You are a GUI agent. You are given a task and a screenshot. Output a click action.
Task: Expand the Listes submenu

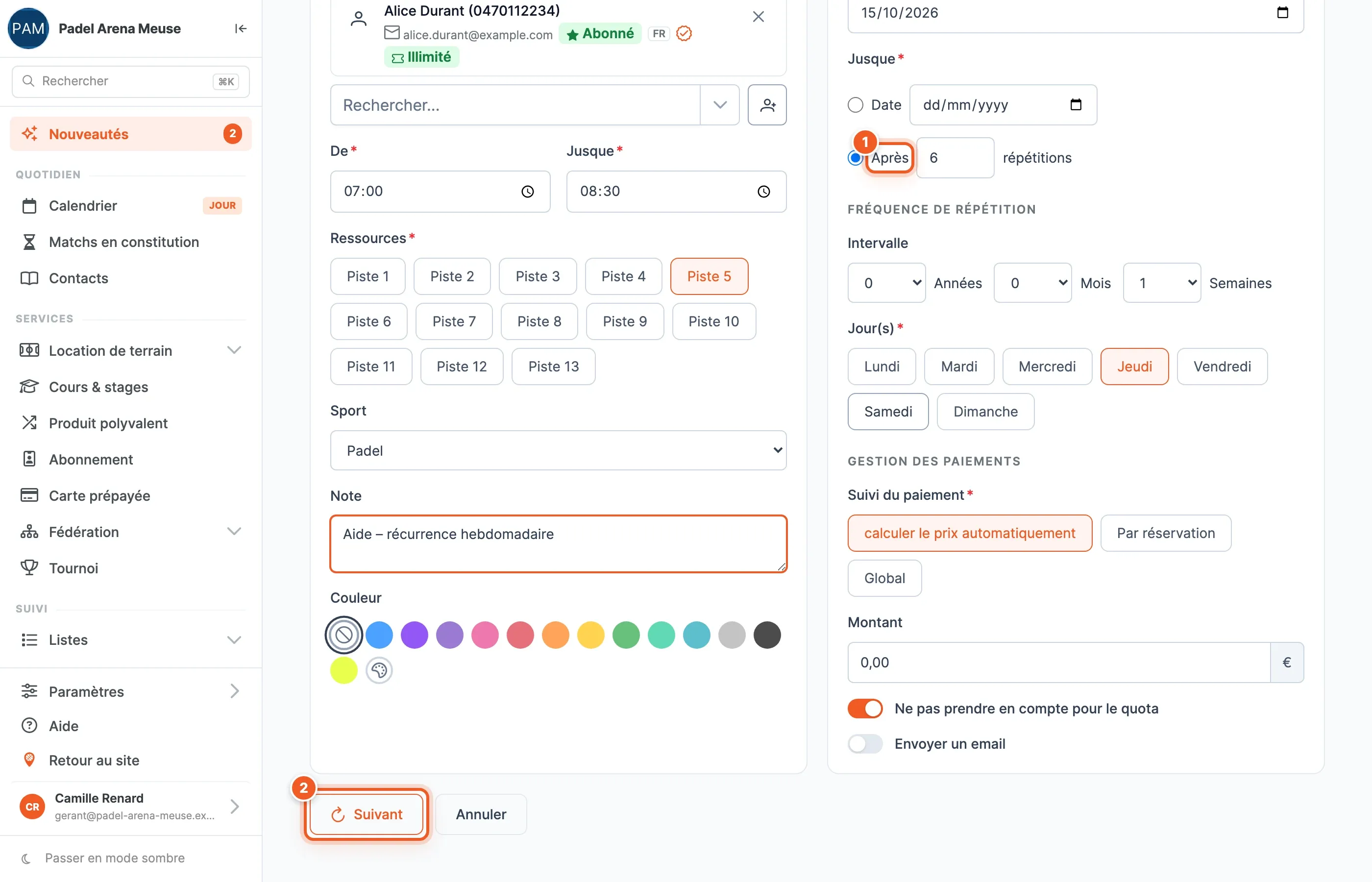point(234,640)
